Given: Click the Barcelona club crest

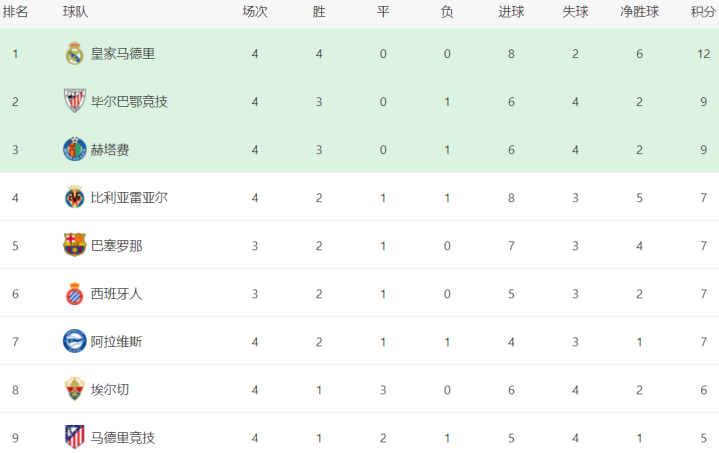Looking at the screenshot, I should pos(74,245).
